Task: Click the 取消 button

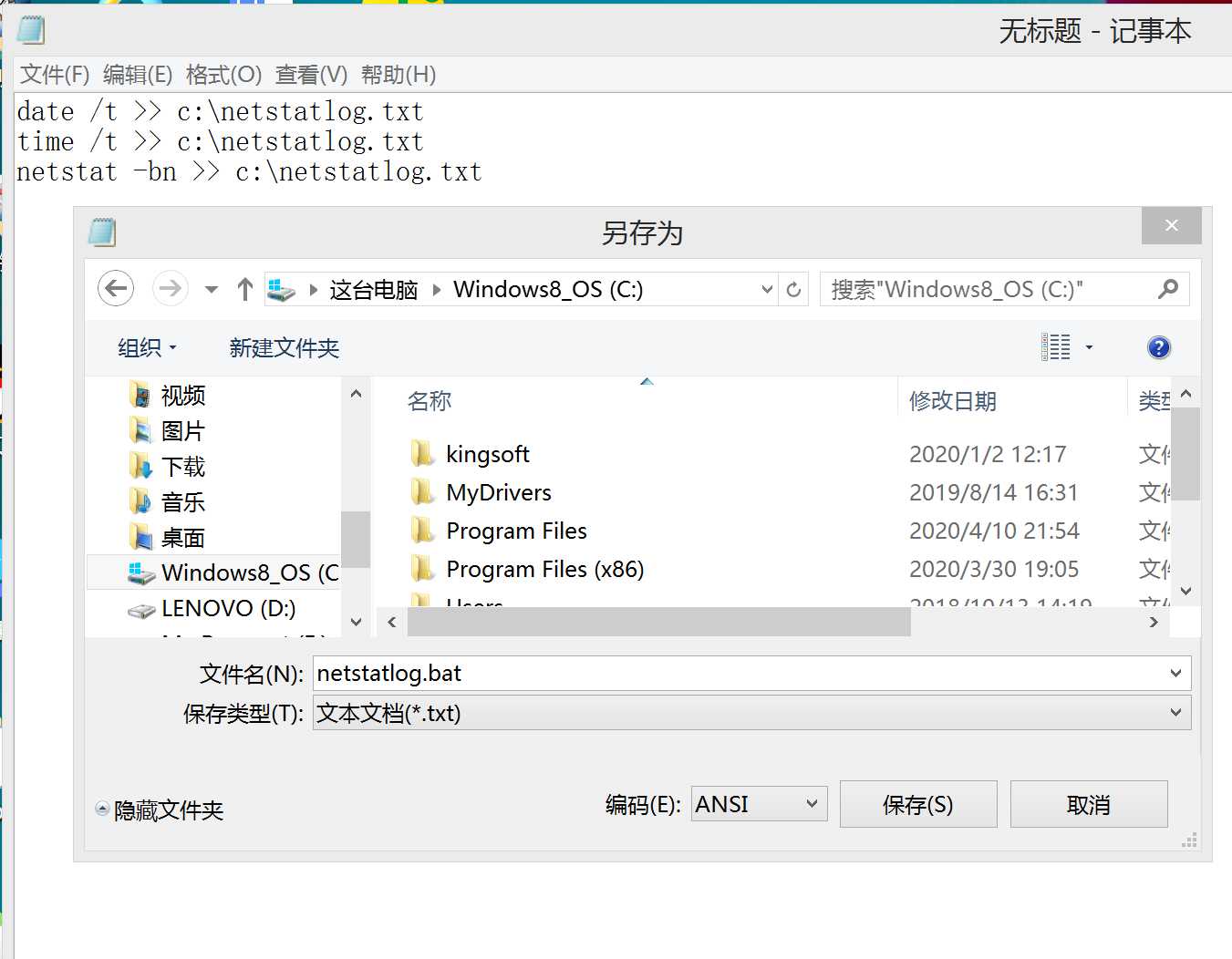Action: coord(1089,804)
